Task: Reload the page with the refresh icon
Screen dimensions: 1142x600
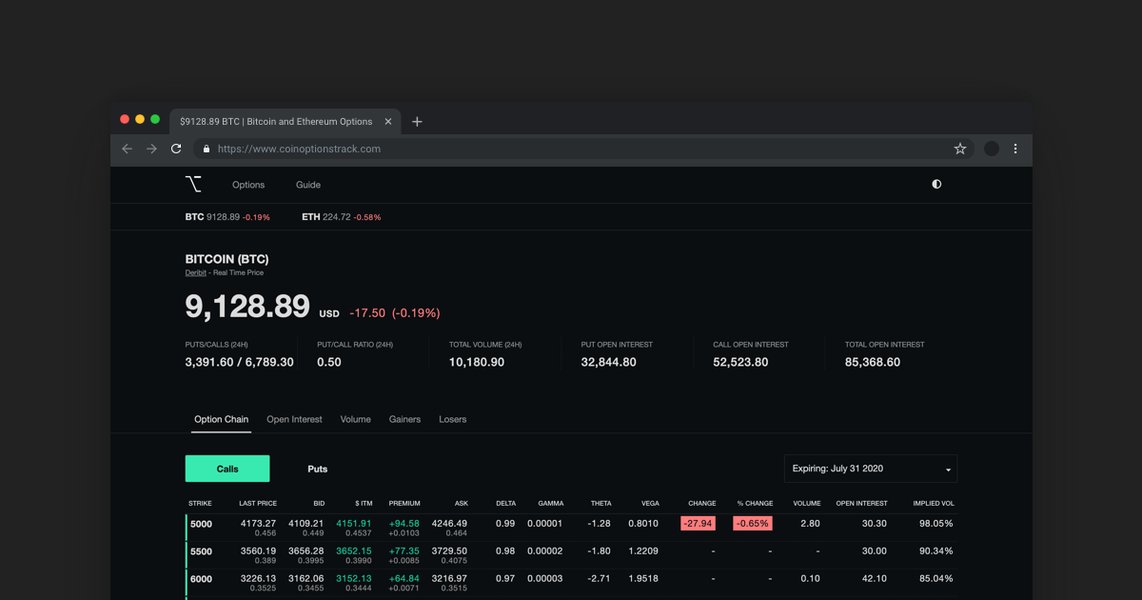Action: point(176,149)
